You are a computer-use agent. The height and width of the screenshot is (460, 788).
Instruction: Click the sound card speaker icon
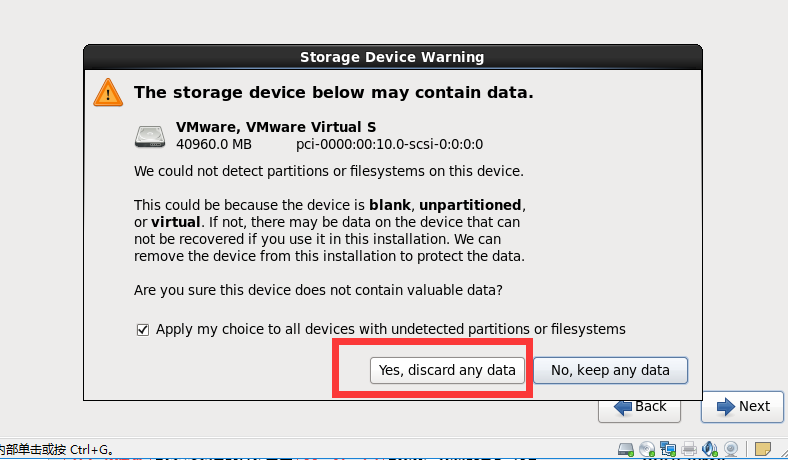tap(710, 448)
